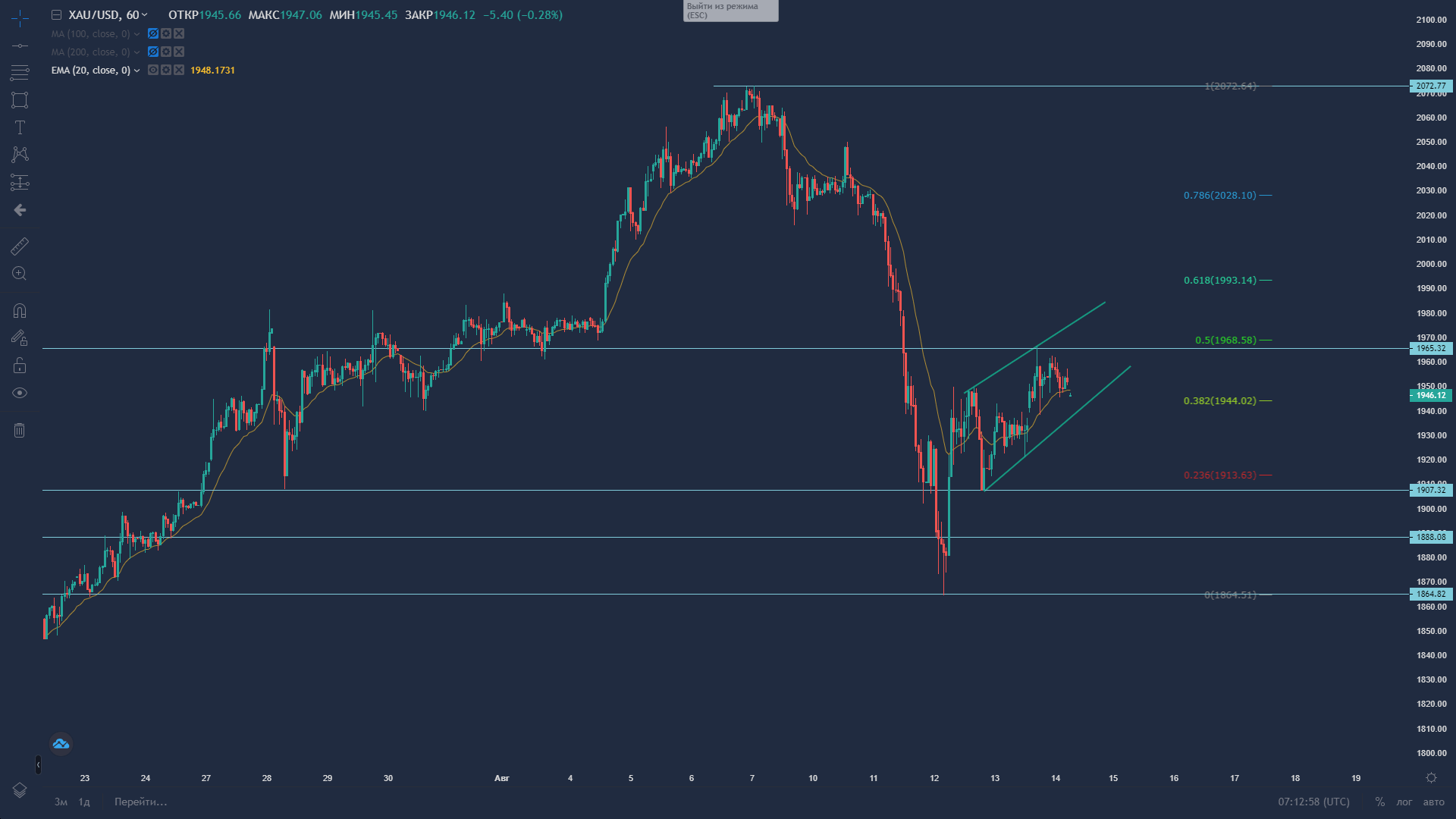Viewport: 1456px width, 819px height.
Task: Open the Перейти… go to date dialog
Action: click(x=140, y=802)
